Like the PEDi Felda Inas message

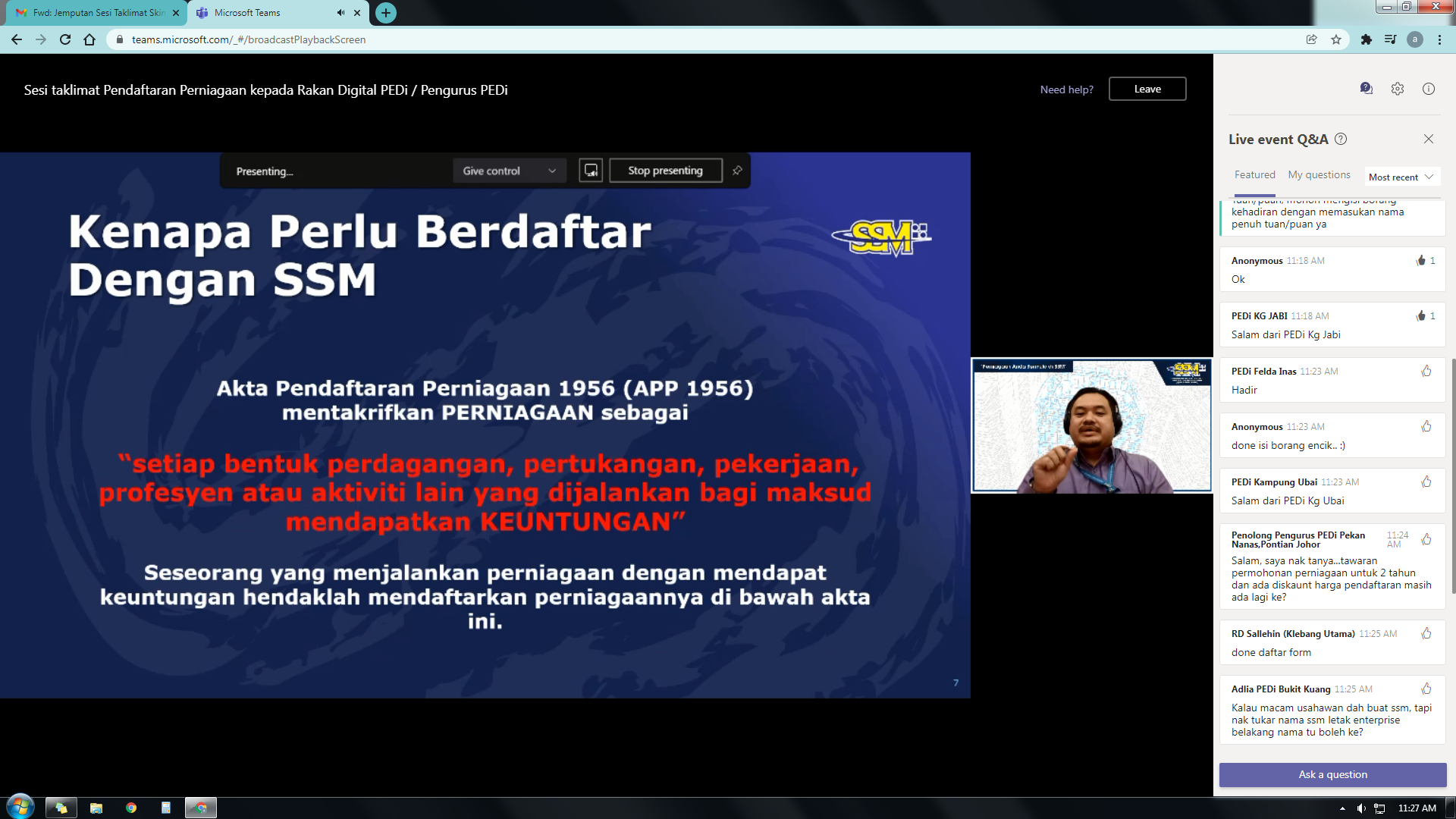pos(1426,371)
